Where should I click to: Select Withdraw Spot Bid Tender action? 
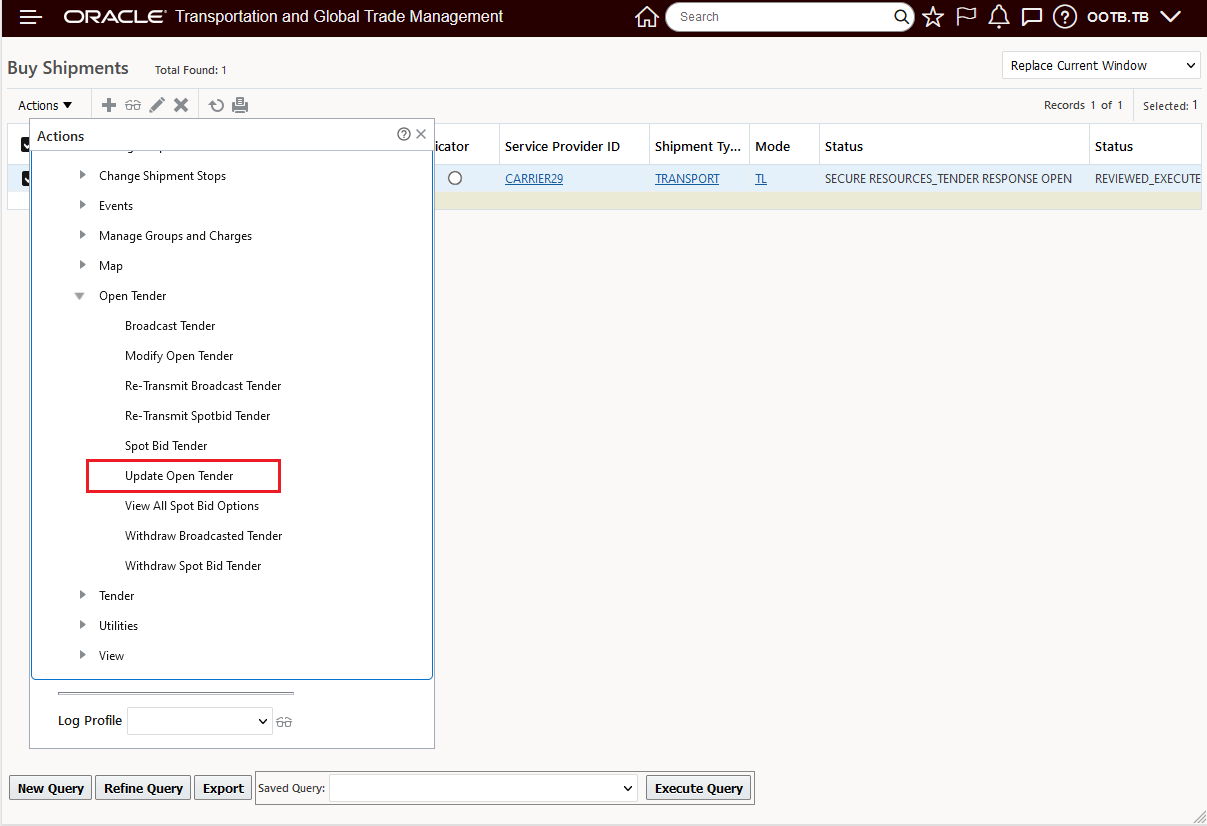193,566
